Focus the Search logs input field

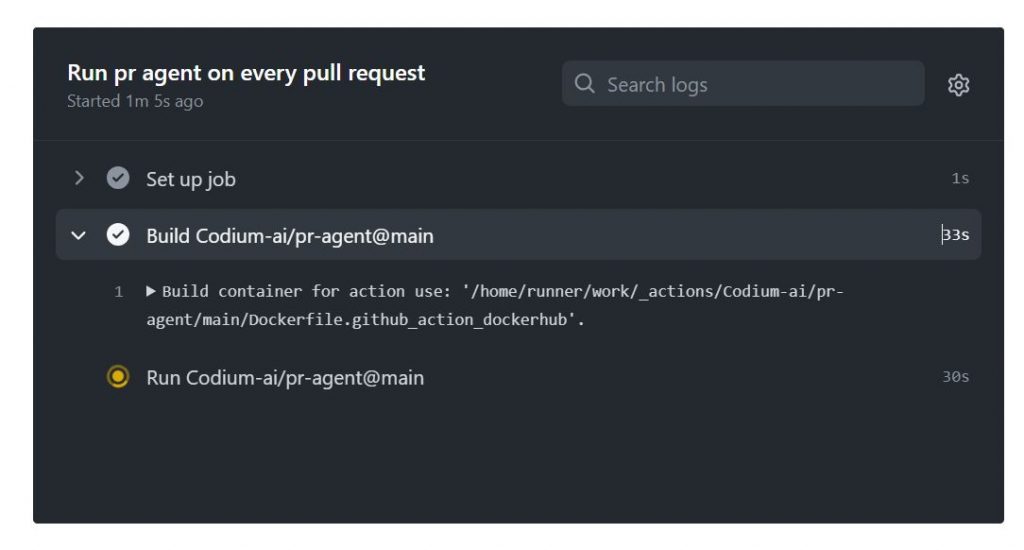click(x=743, y=84)
